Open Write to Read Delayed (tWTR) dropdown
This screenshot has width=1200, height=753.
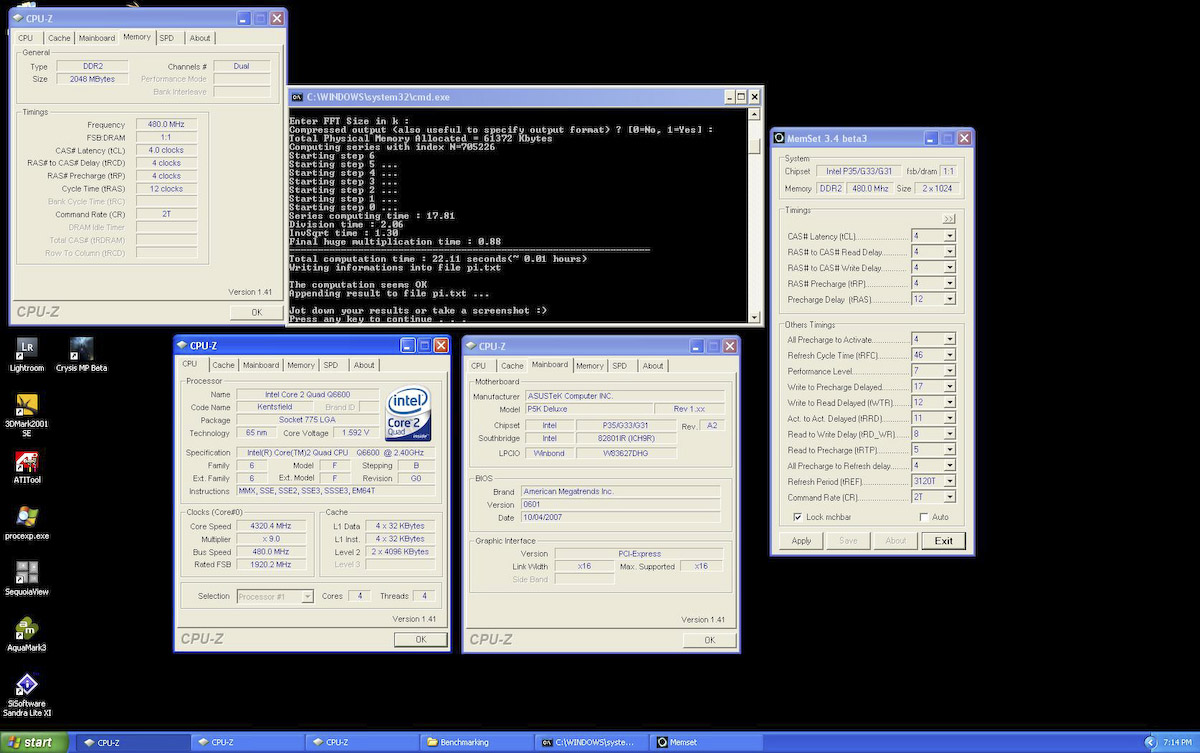click(949, 402)
